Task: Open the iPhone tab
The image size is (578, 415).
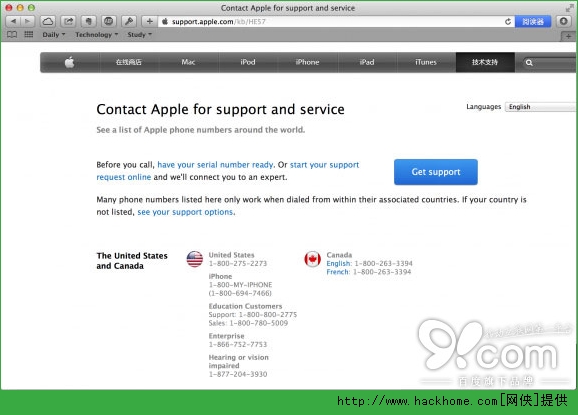Action: (x=307, y=62)
